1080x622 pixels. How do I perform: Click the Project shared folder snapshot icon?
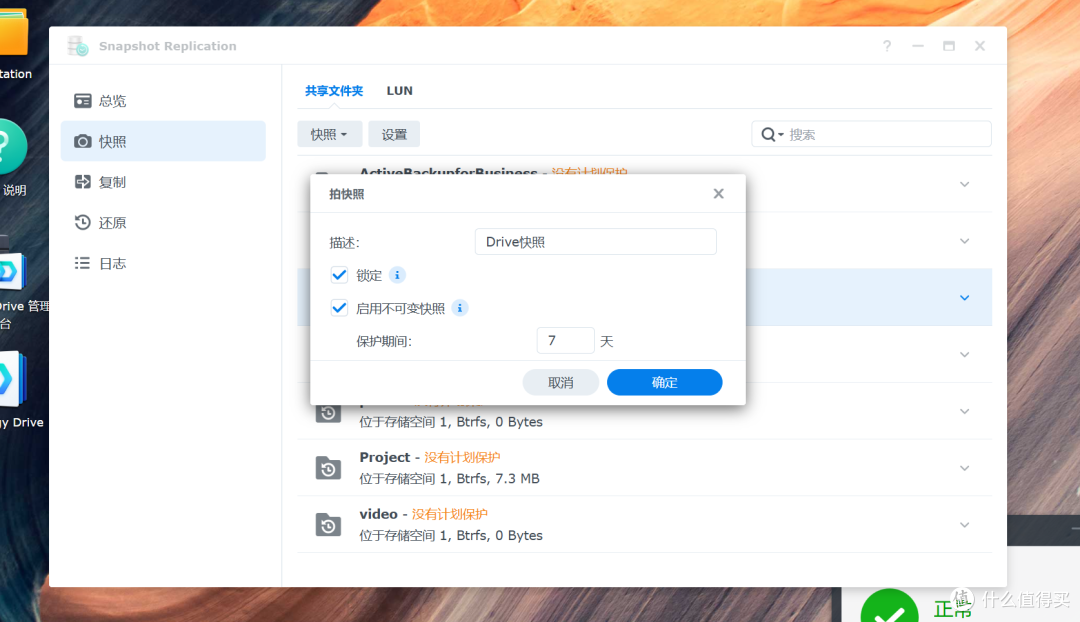[x=328, y=468]
